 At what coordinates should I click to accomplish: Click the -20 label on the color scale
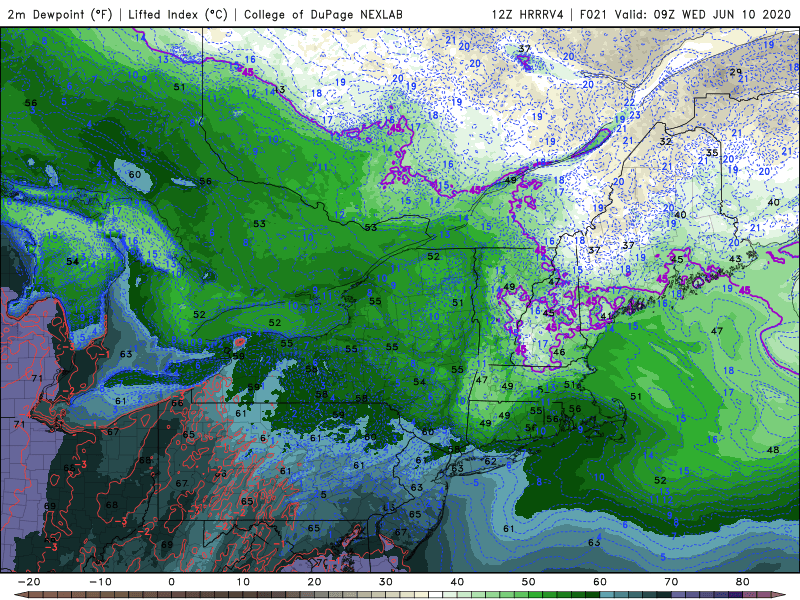click(29, 582)
